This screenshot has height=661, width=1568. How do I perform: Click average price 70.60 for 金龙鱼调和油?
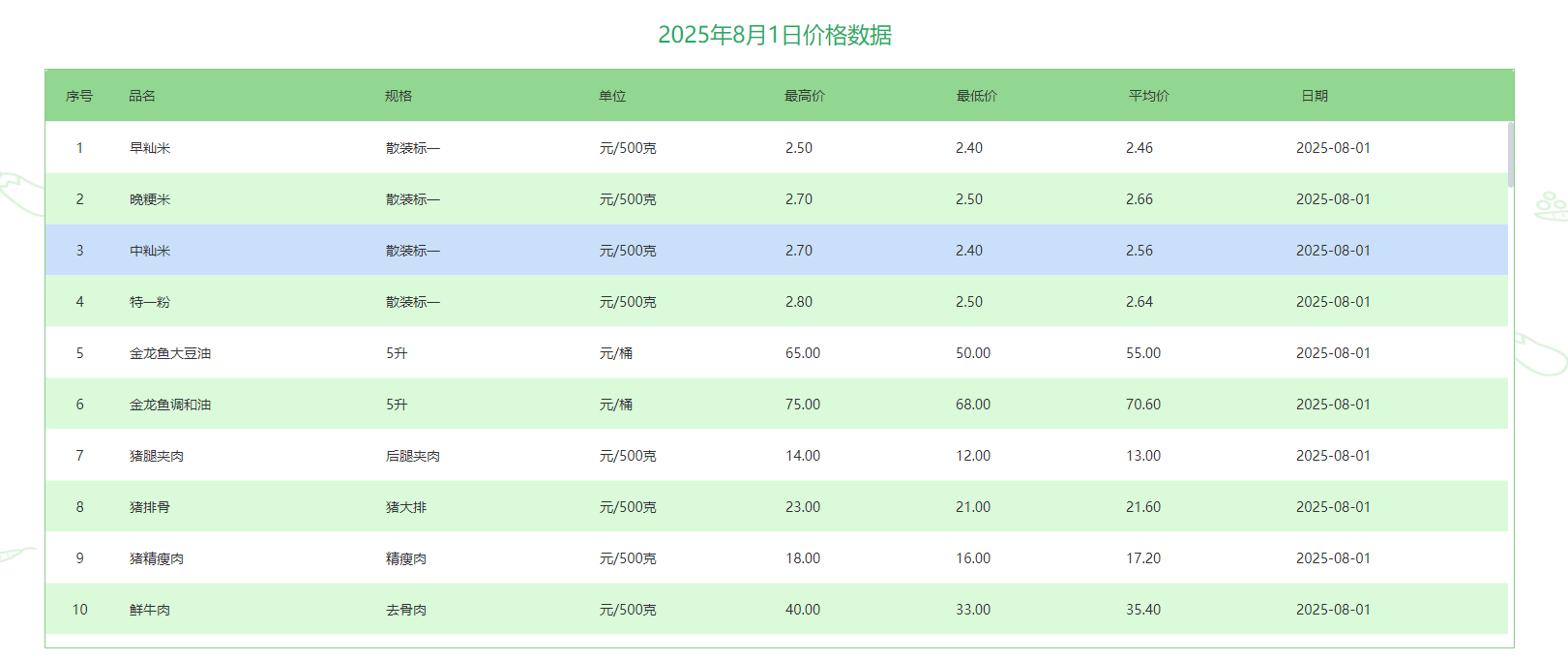[1143, 405]
